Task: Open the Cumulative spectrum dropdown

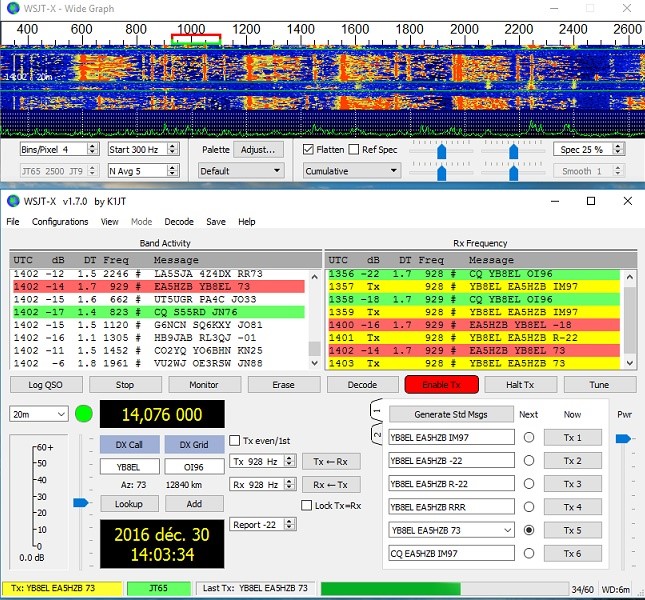Action: point(352,171)
